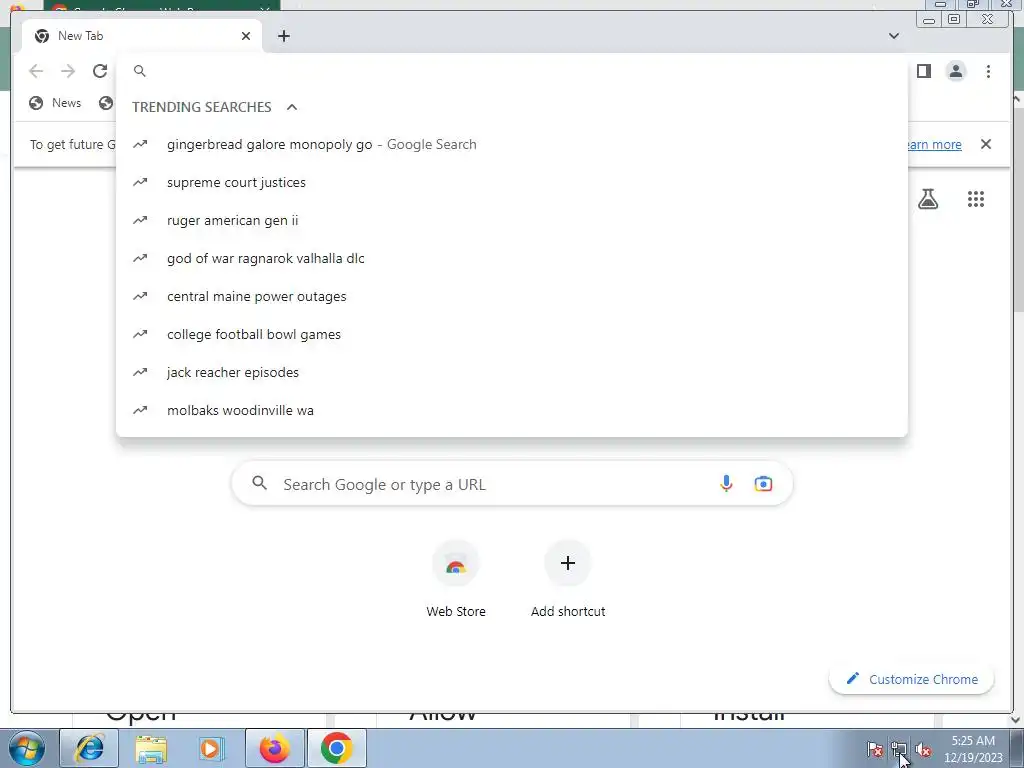Screen dimensions: 1024x768
Task: Select god of war ragnarok valhalla dlc
Action: tap(511, 258)
